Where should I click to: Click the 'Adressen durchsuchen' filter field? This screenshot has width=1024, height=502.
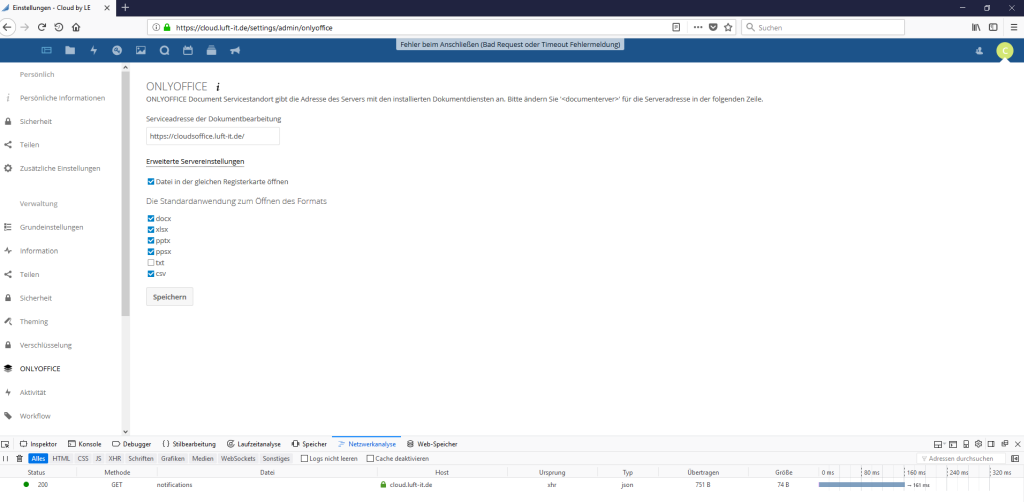[961, 458]
